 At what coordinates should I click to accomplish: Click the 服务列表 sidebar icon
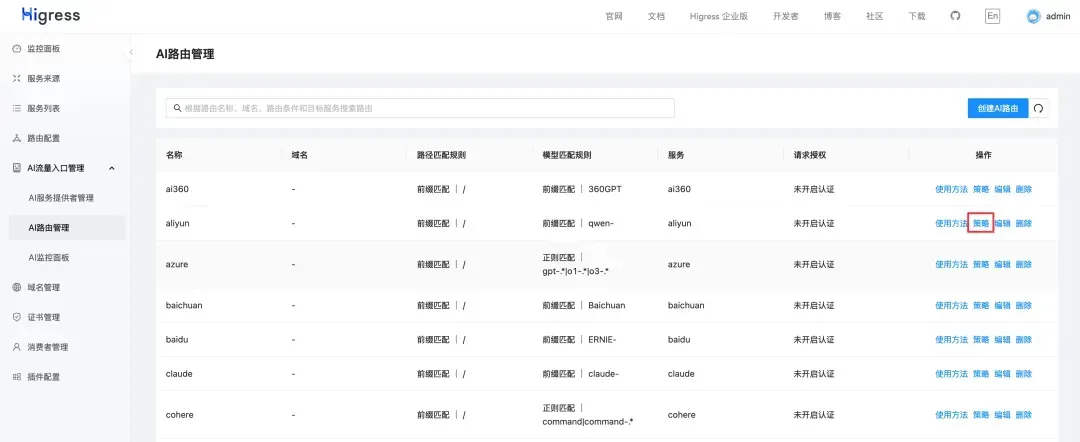click(x=17, y=109)
